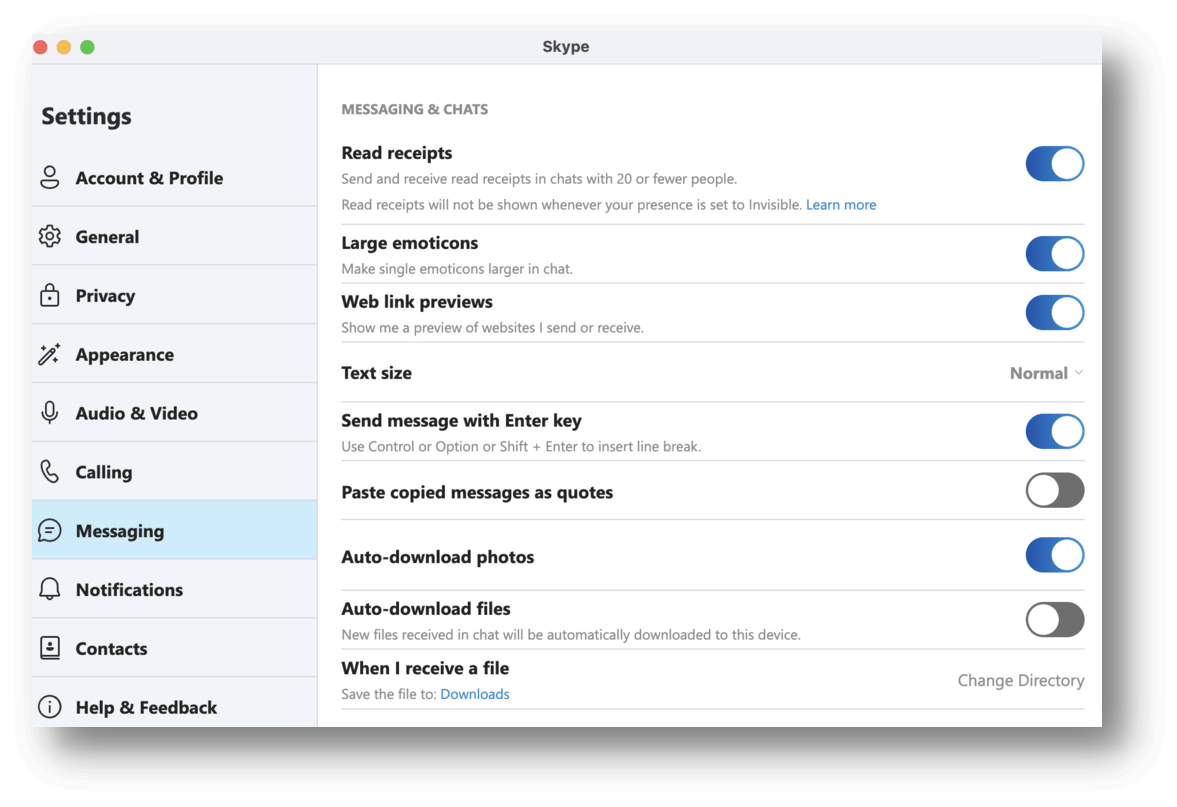Viewport: 1177px width, 807px height.
Task: Toggle Auto-download files on
Action: 1055,620
